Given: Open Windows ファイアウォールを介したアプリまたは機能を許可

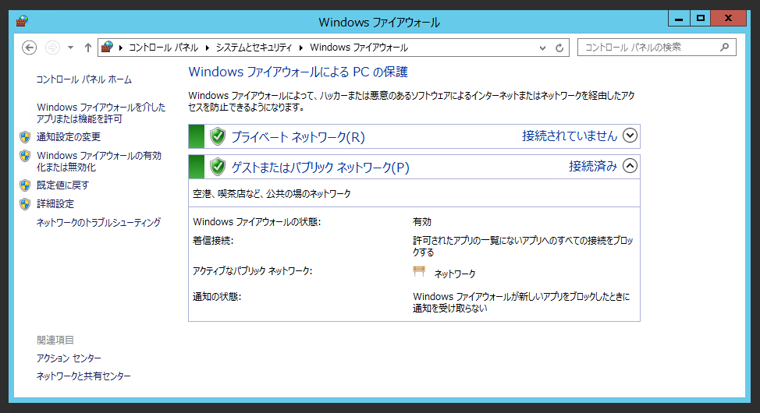Looking at the screenshot, I should (x=101, y=112).
